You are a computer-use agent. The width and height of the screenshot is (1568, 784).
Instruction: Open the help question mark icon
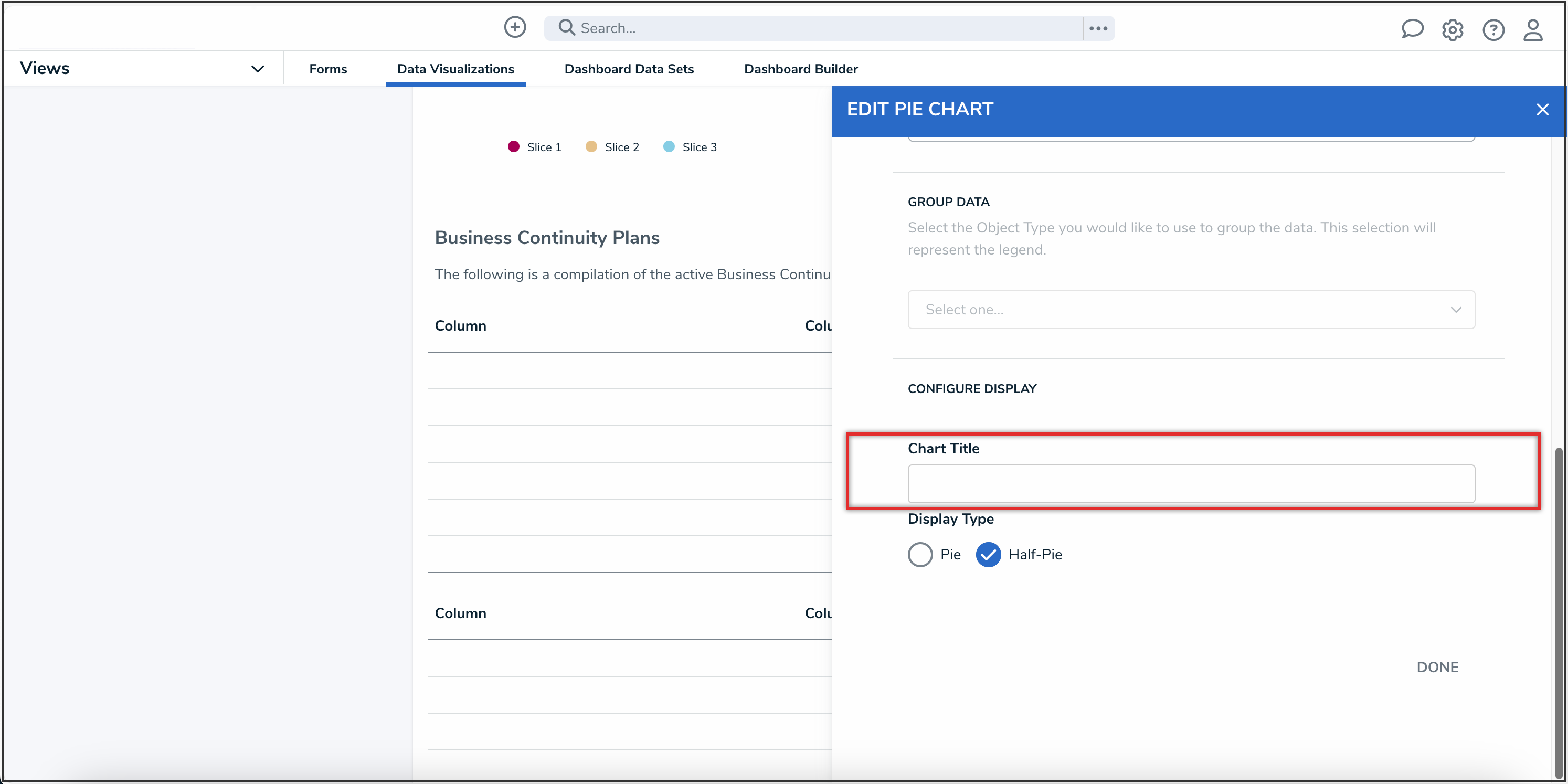[1492, 29]
